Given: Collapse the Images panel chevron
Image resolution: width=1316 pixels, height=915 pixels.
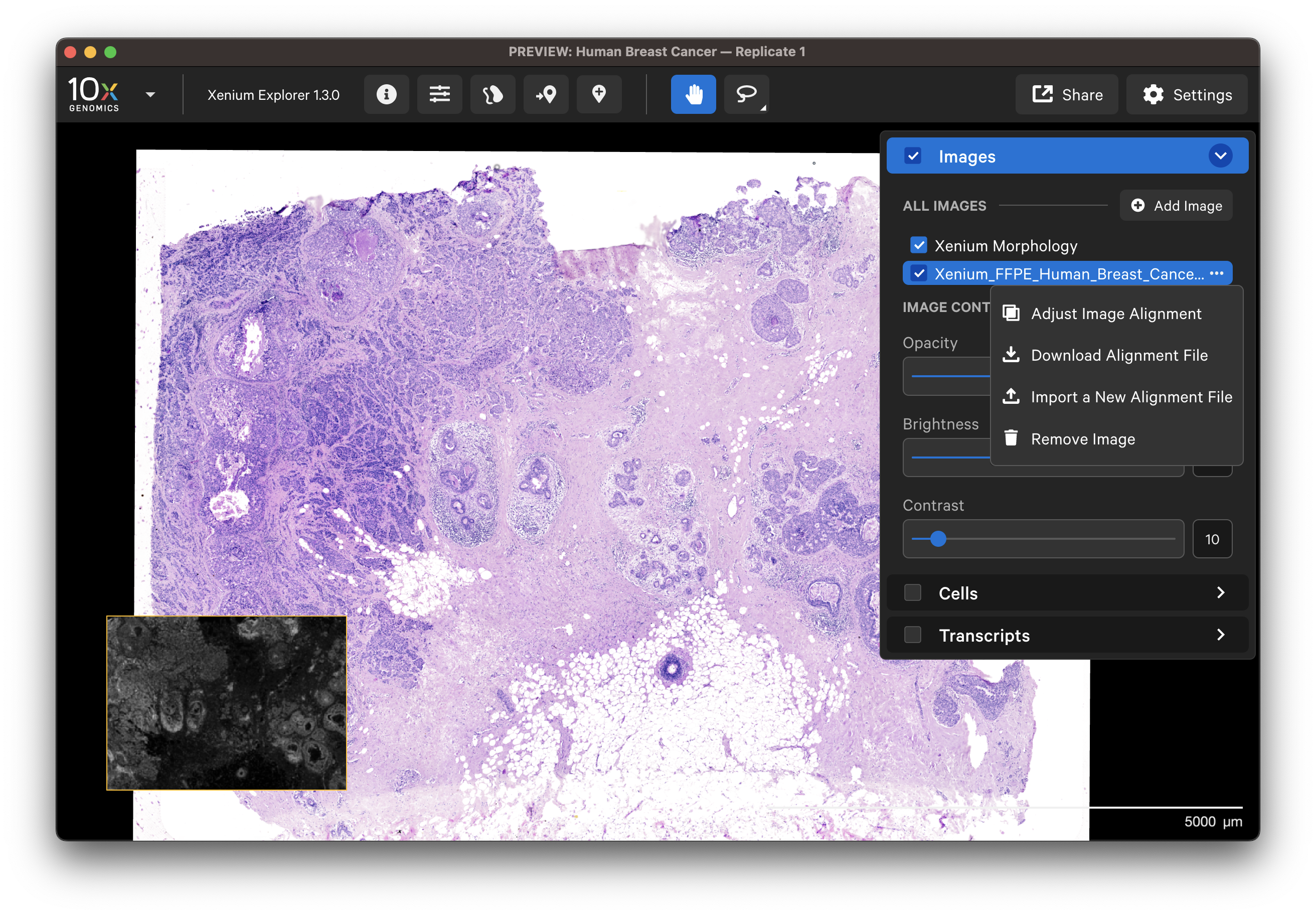Looking at the screenshot, I should point(1220,156).
